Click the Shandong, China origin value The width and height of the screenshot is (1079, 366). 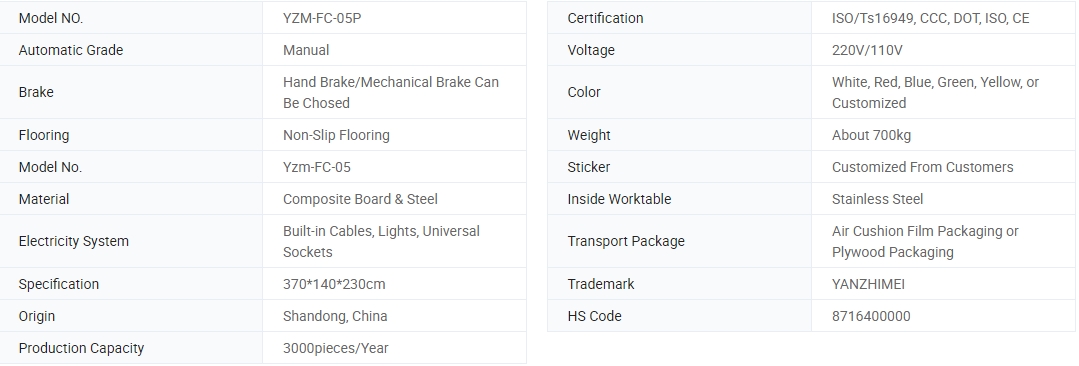[x=335, y=316]
